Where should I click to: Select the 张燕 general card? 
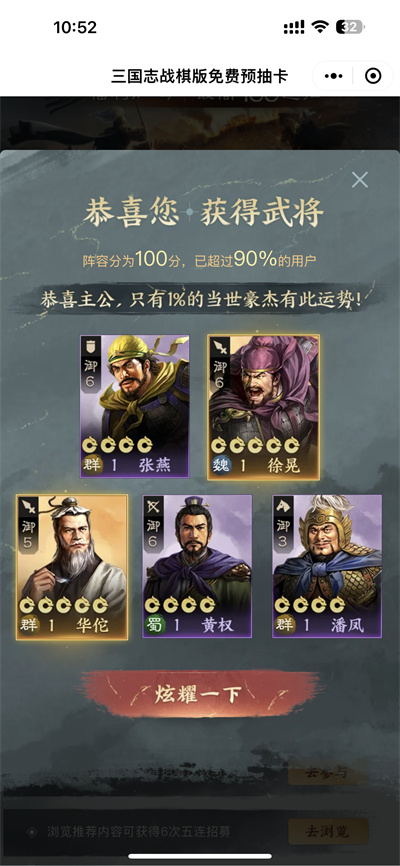click(x=135, y=406)
